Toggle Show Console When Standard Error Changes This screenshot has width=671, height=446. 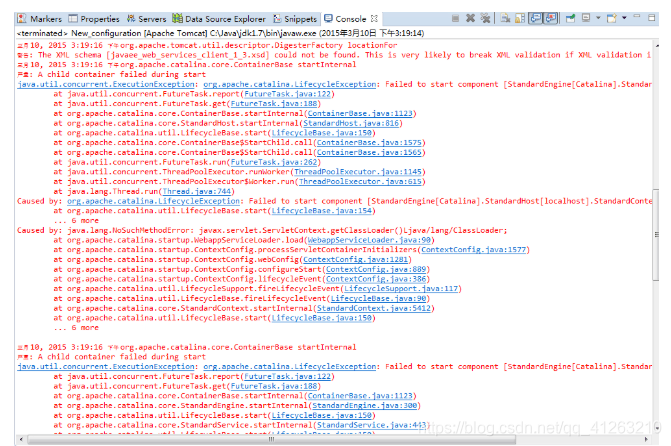click(551, 18)
